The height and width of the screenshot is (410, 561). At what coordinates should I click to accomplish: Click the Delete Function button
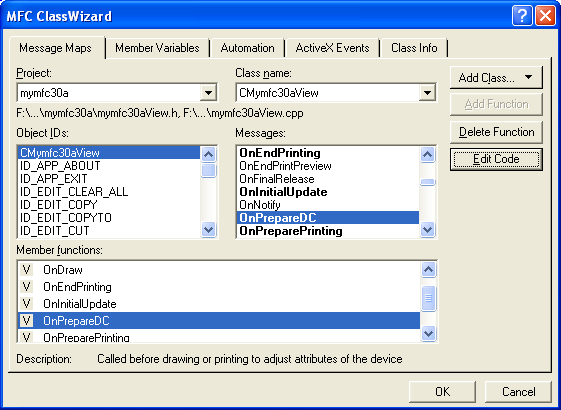(x=496, y=132)
